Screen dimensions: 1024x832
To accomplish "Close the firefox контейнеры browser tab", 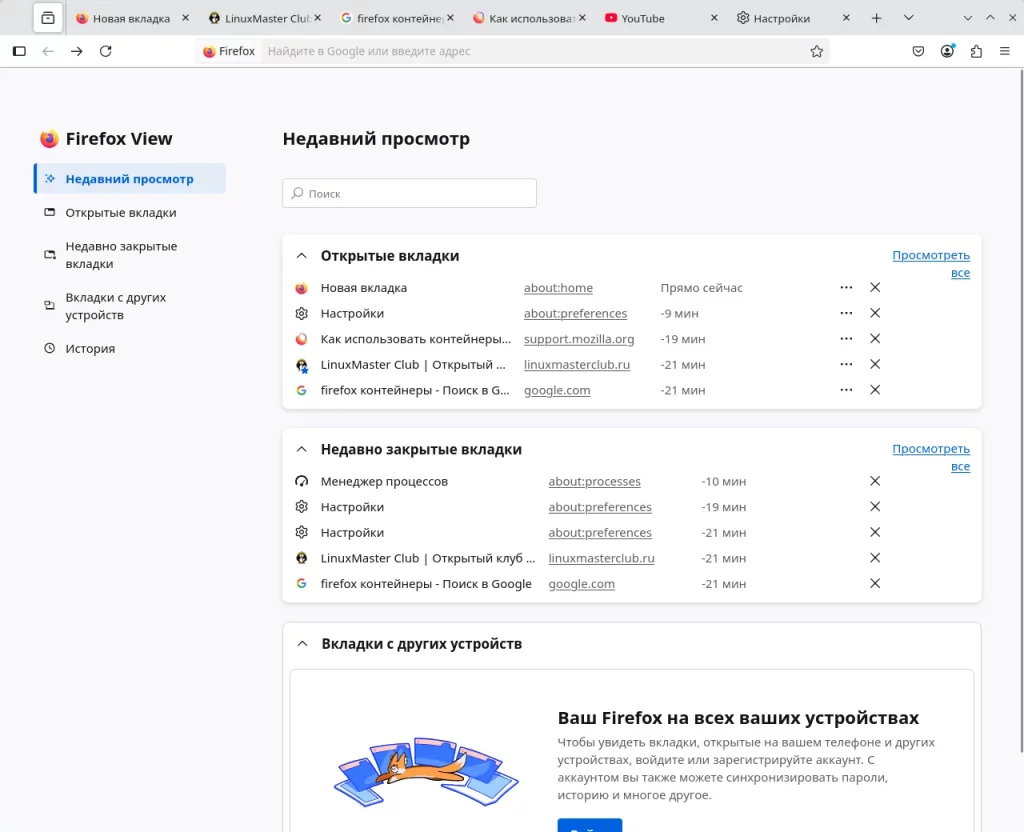I will (450, 18).
